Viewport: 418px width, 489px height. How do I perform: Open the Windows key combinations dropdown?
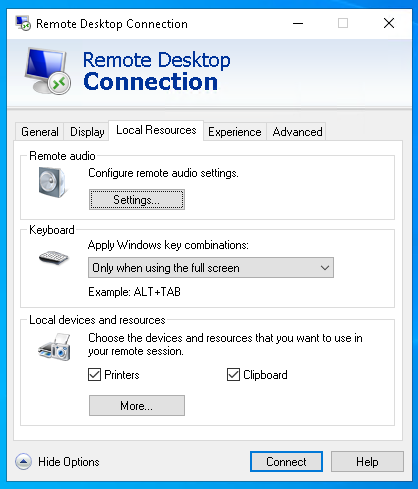tap(211, 268)
